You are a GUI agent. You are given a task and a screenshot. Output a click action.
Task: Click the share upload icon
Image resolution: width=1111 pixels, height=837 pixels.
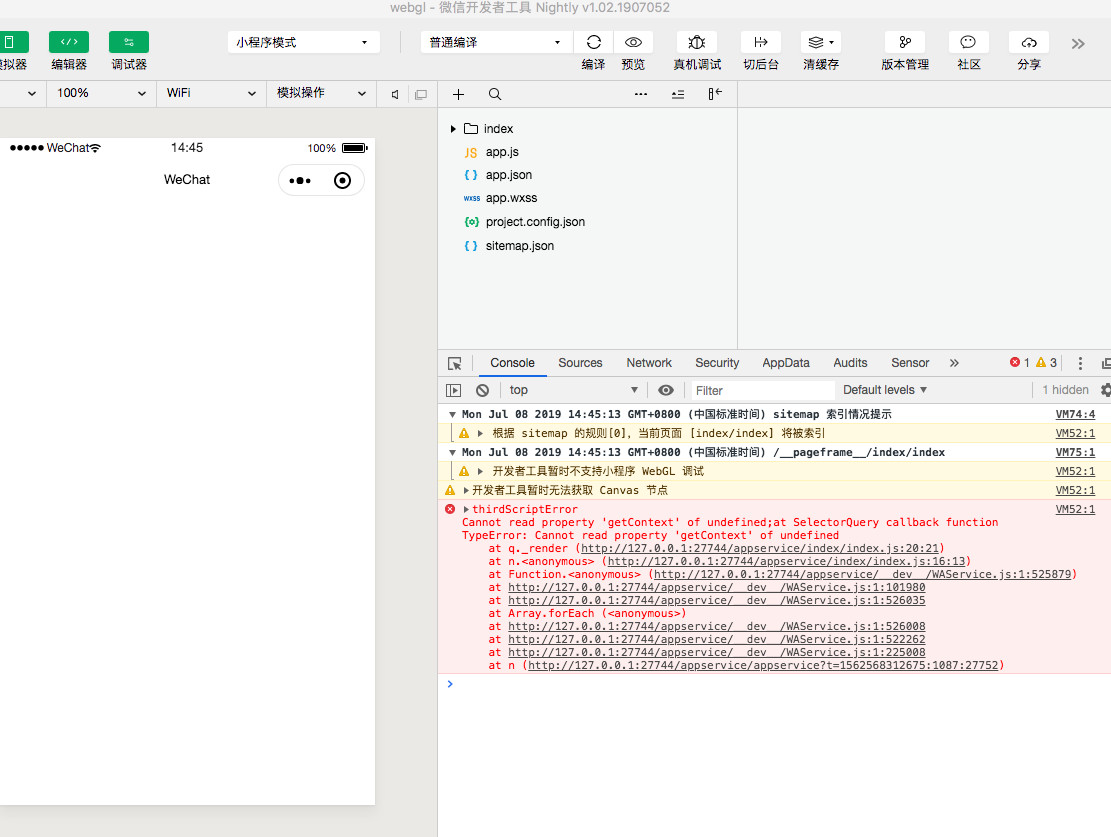pos(1029,43)
